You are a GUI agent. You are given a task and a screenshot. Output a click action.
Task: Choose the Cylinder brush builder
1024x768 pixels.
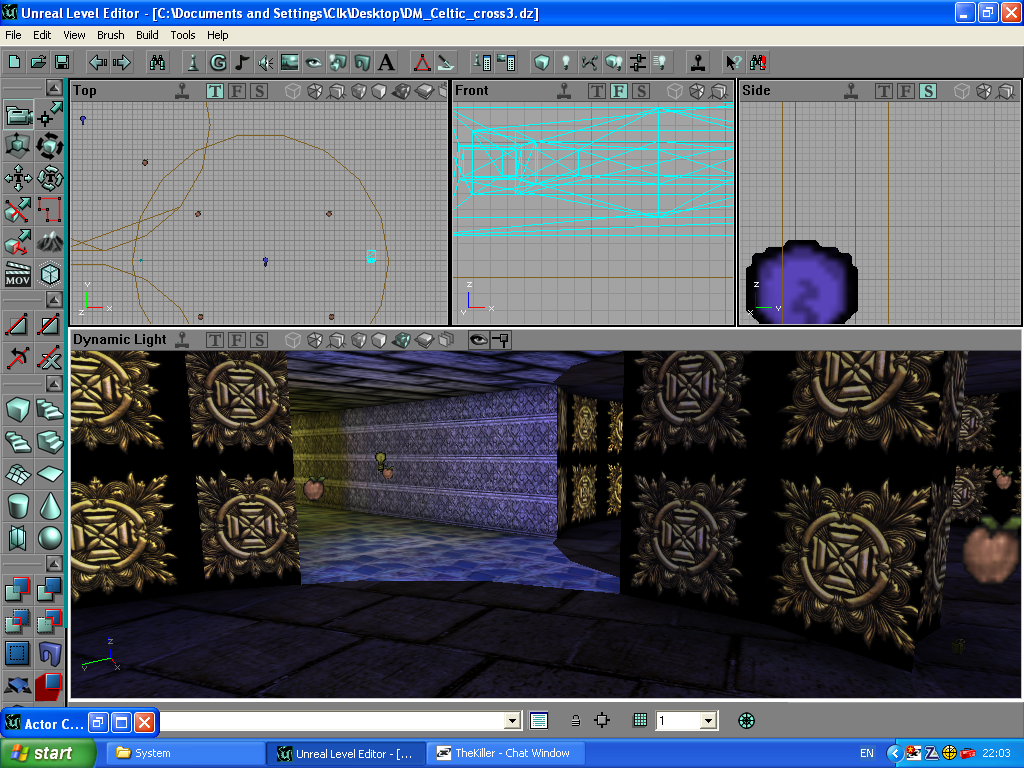[x=18, y=507]
